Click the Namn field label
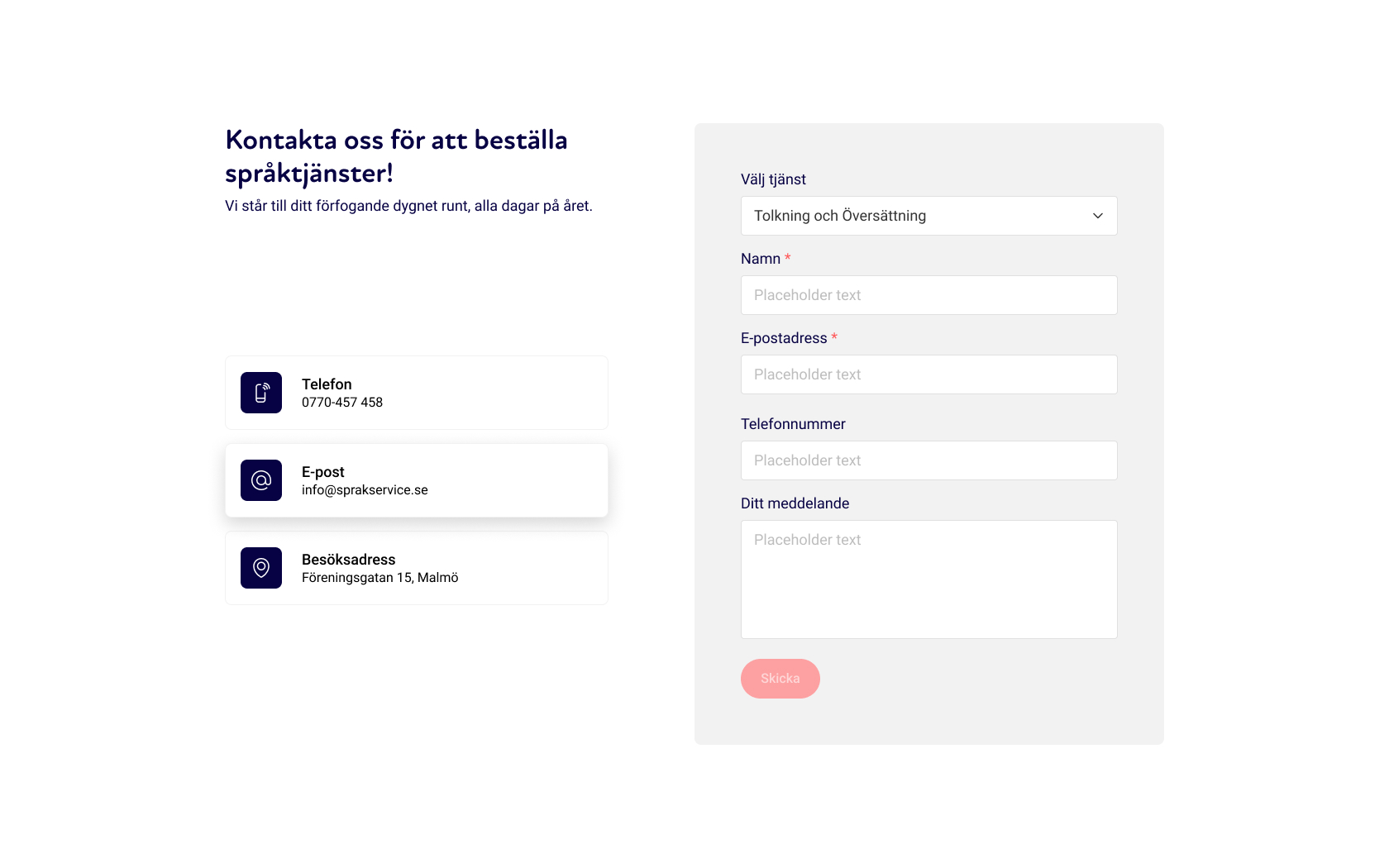 pyautogui.click(x=761, y=259)
